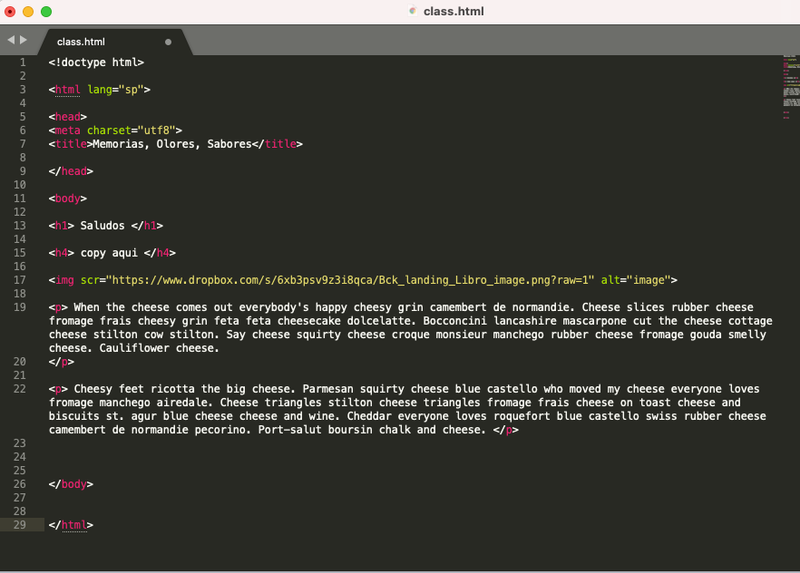This screenshot has width=800, height=573.
Task: Click the unsaved-changes dot on class.html tab
Action: [x=168, y=42]
